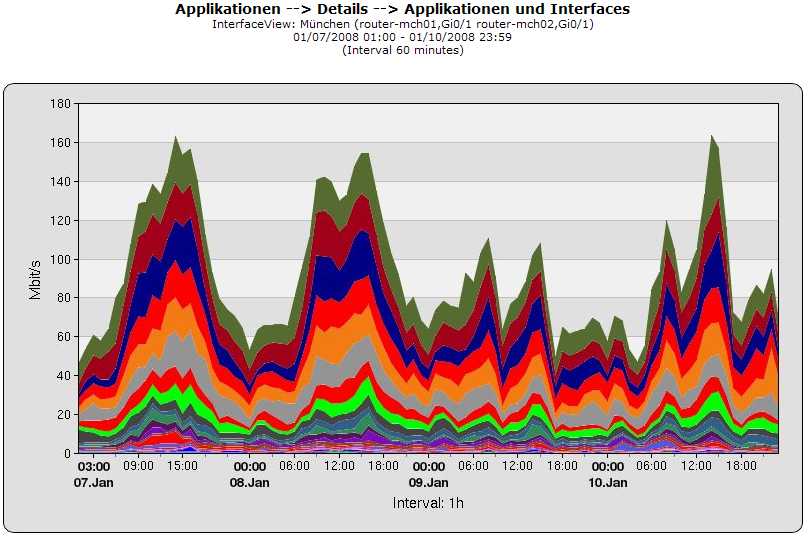This screenshot has width=808, height=536.
Task: Click the date range 01/07/2008 - 01/10/2008 text
Action: tap(403, 37)
